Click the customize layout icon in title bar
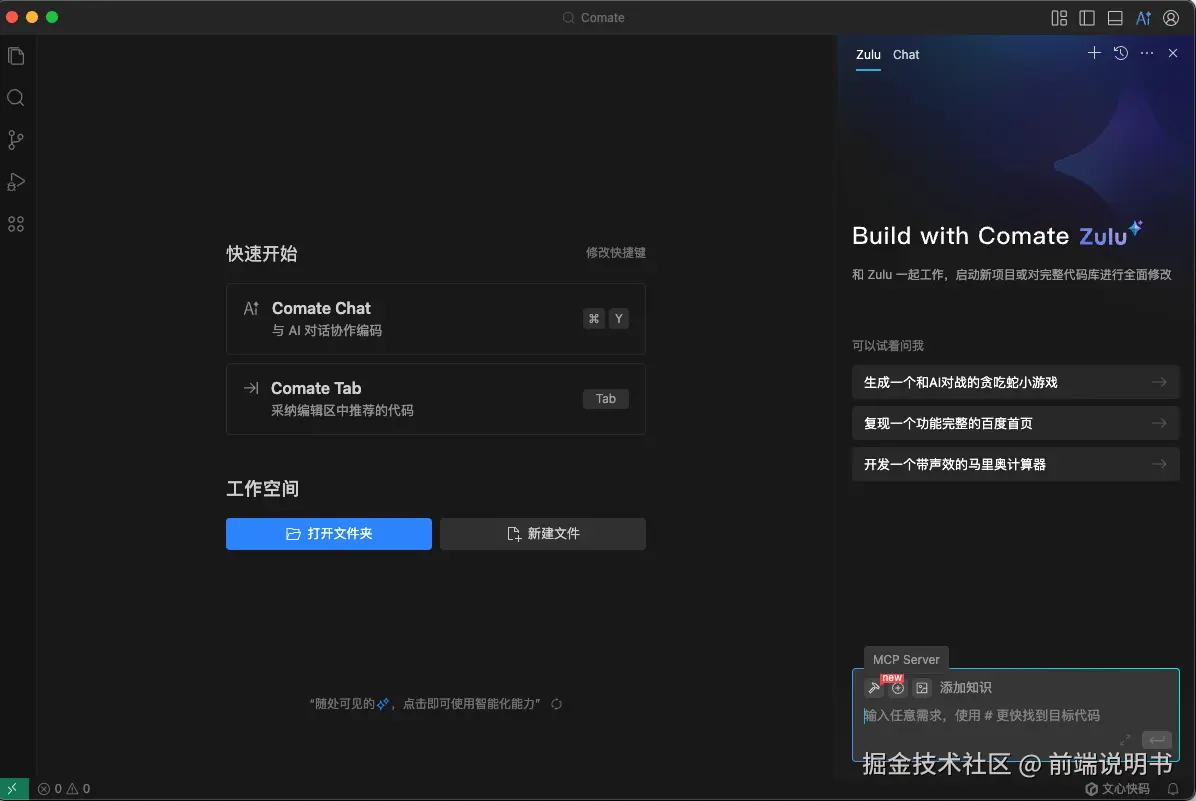 [x=1059, y=18]
